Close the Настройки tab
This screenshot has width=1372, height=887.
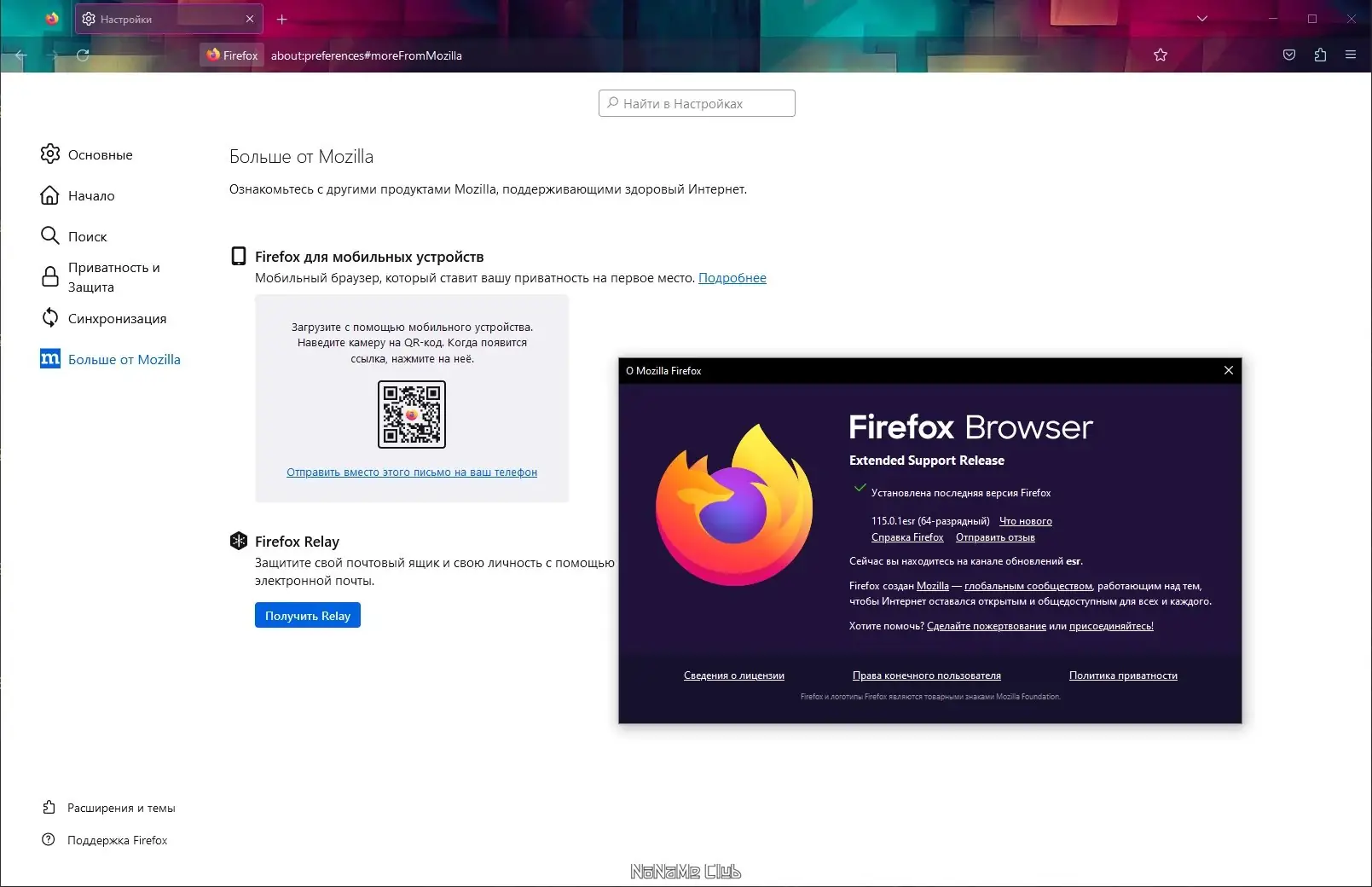[x=250, y=19]
